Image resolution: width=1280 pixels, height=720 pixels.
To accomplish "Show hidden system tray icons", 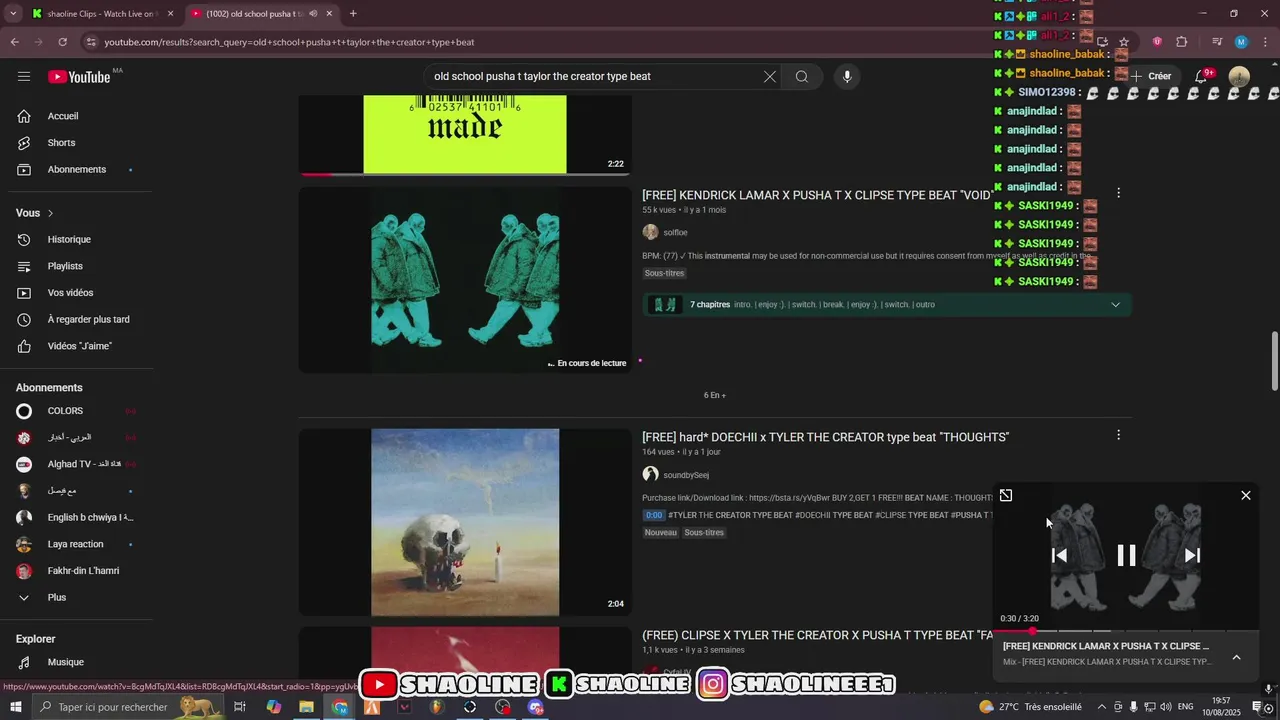I will (x=1101, y=707).
